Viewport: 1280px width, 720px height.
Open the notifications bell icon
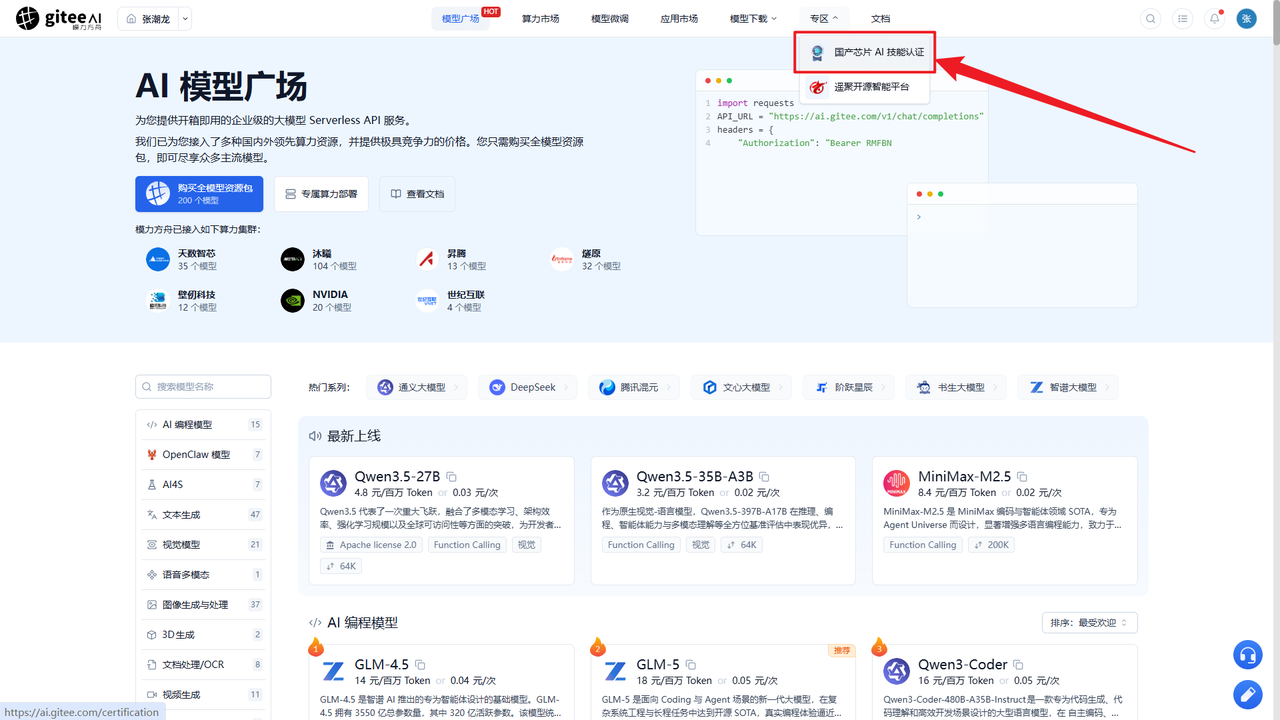pyautogui.click(x=1215, y=19)
